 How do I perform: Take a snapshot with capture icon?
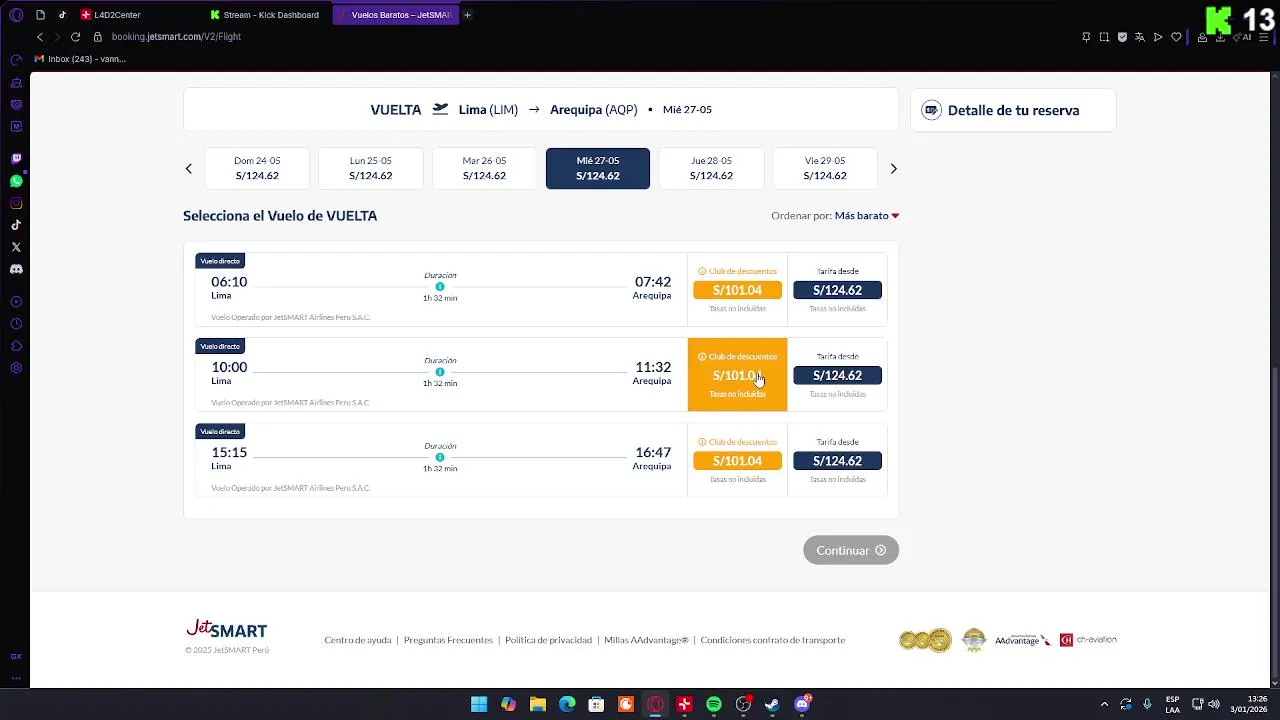point(1104,37)
